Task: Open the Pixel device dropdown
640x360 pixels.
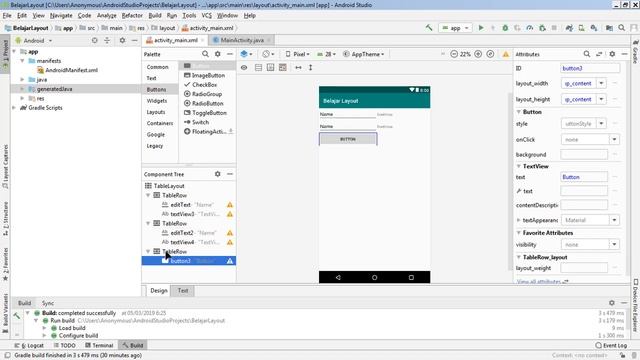Action: [297, 54]
